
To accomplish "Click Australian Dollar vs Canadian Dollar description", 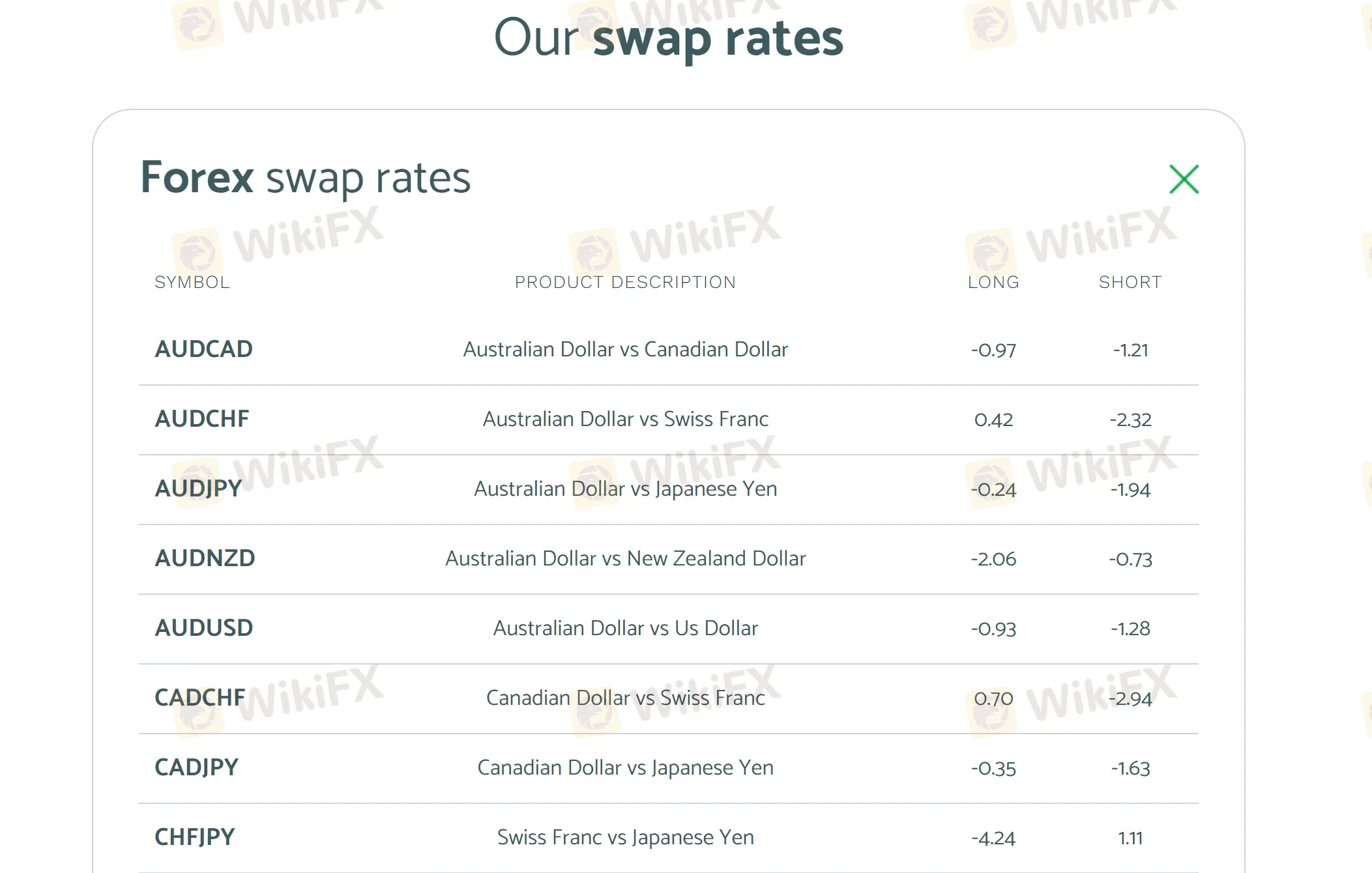I will [x=625, y=349].
